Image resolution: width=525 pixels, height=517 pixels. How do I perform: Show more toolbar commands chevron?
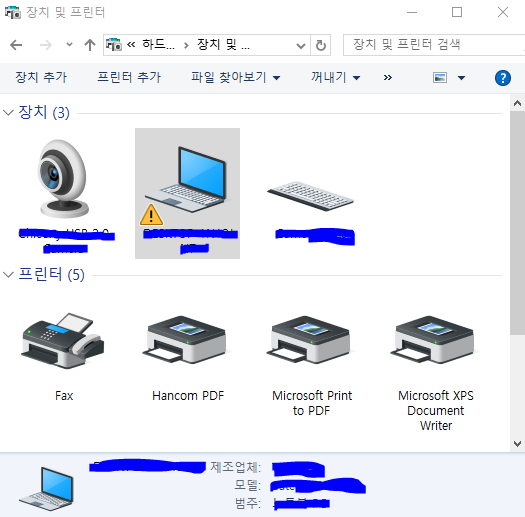click(x=387, y=78)
